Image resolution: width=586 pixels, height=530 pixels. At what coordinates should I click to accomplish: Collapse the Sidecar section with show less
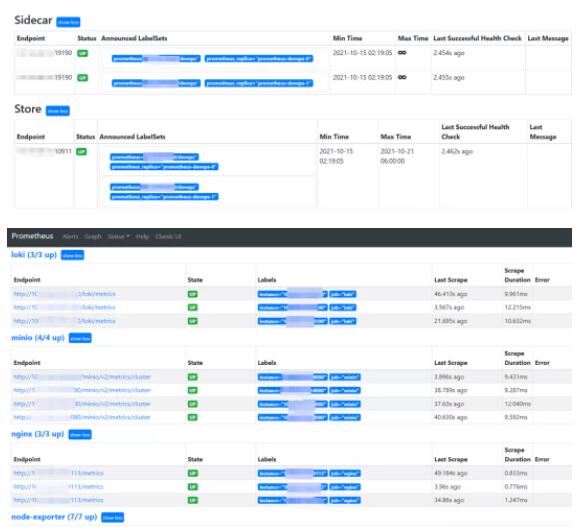click(x=68, y=22)
